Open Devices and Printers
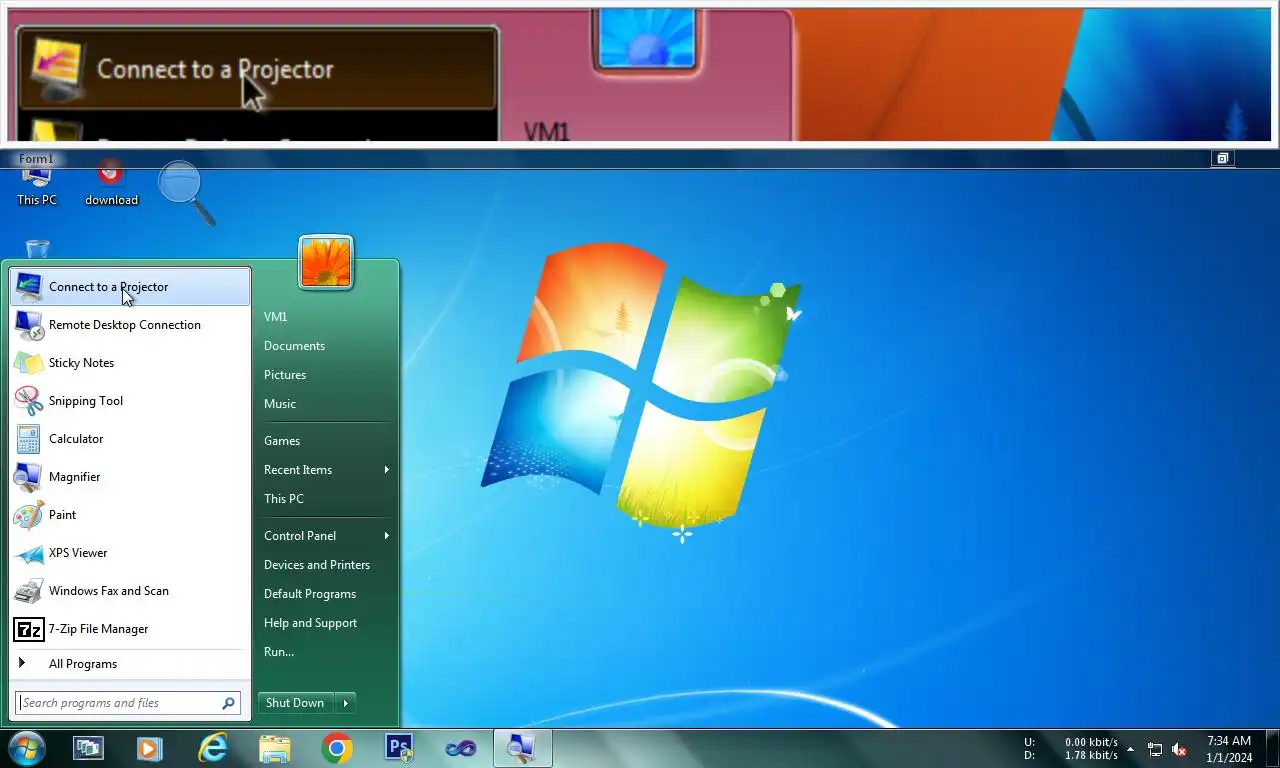This screenshot has height=768, width=1280. pyautogui.click(x=317, y=565)
